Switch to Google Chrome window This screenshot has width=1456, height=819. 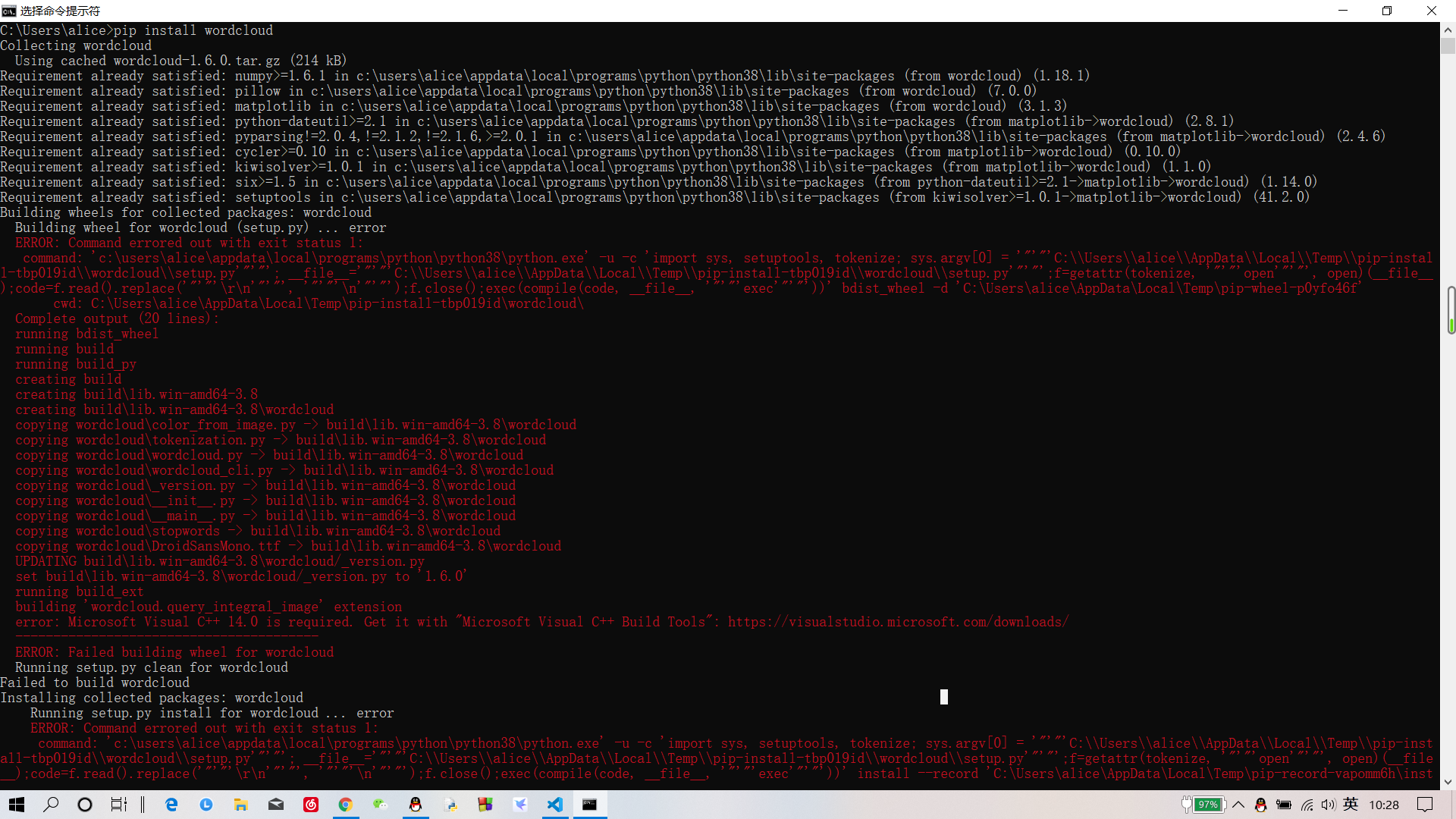(346, 805)
